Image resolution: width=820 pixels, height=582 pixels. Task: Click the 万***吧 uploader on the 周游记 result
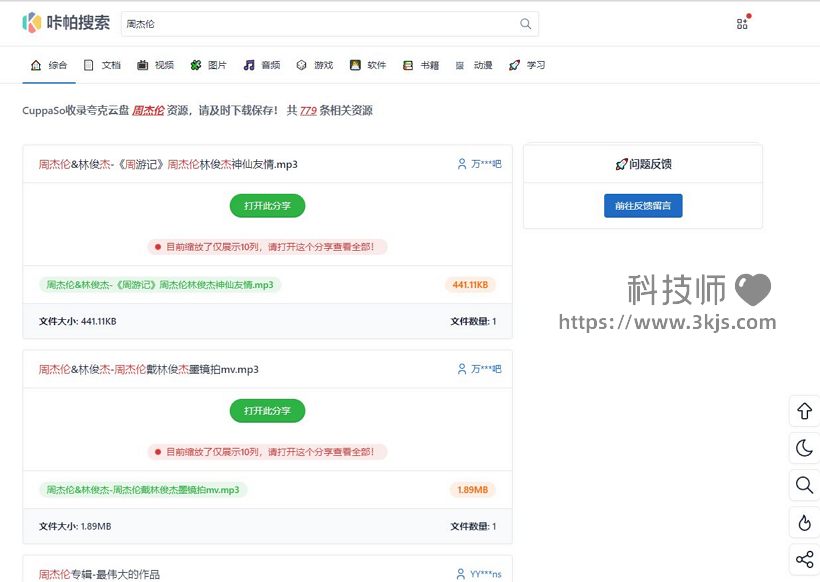[x=486, y=164]
